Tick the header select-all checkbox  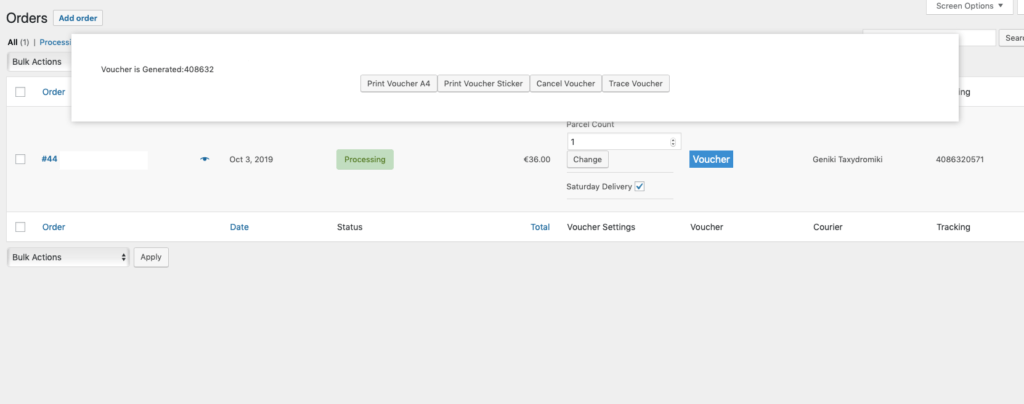(20, 92)
